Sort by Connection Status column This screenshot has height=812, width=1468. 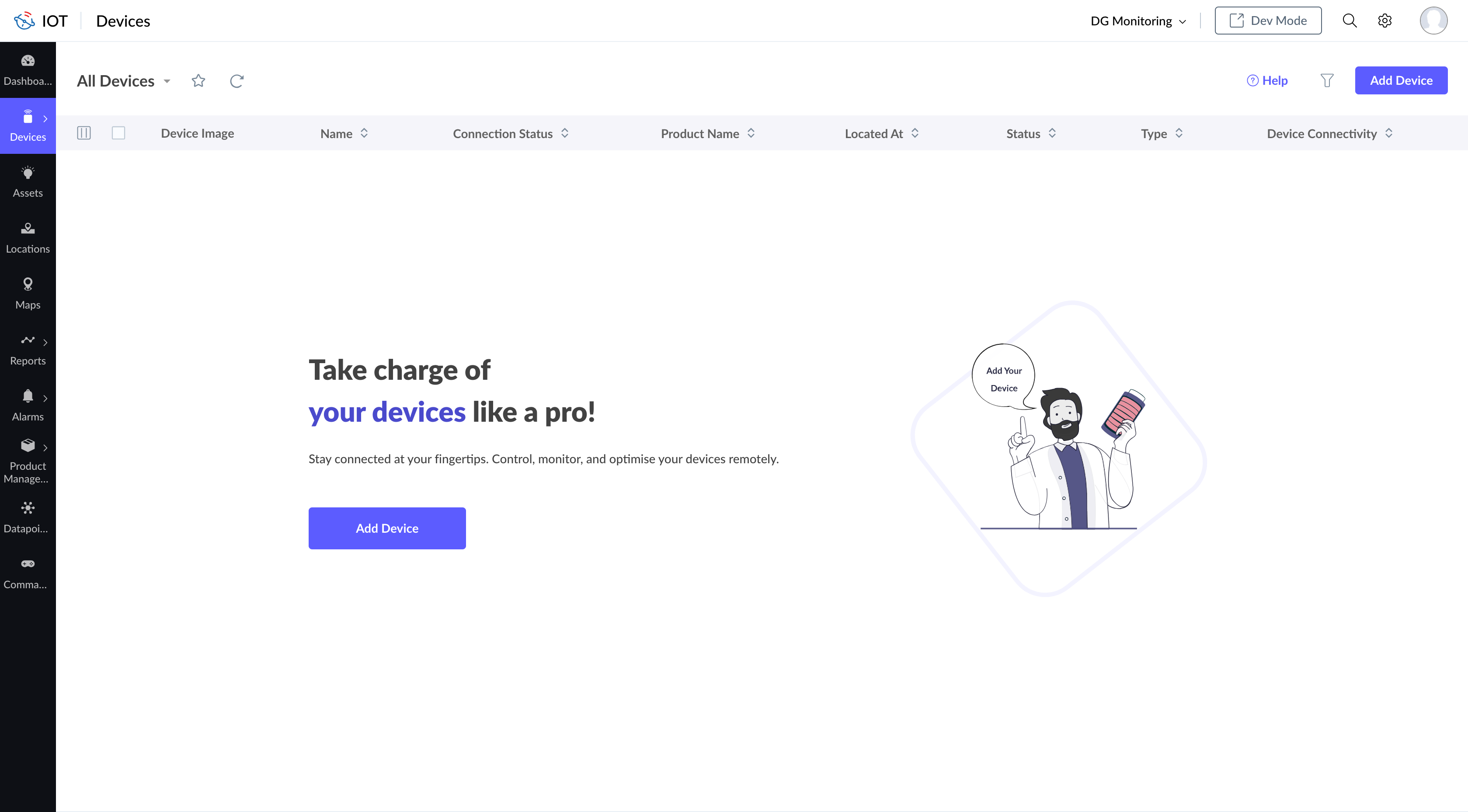(564, 133)
